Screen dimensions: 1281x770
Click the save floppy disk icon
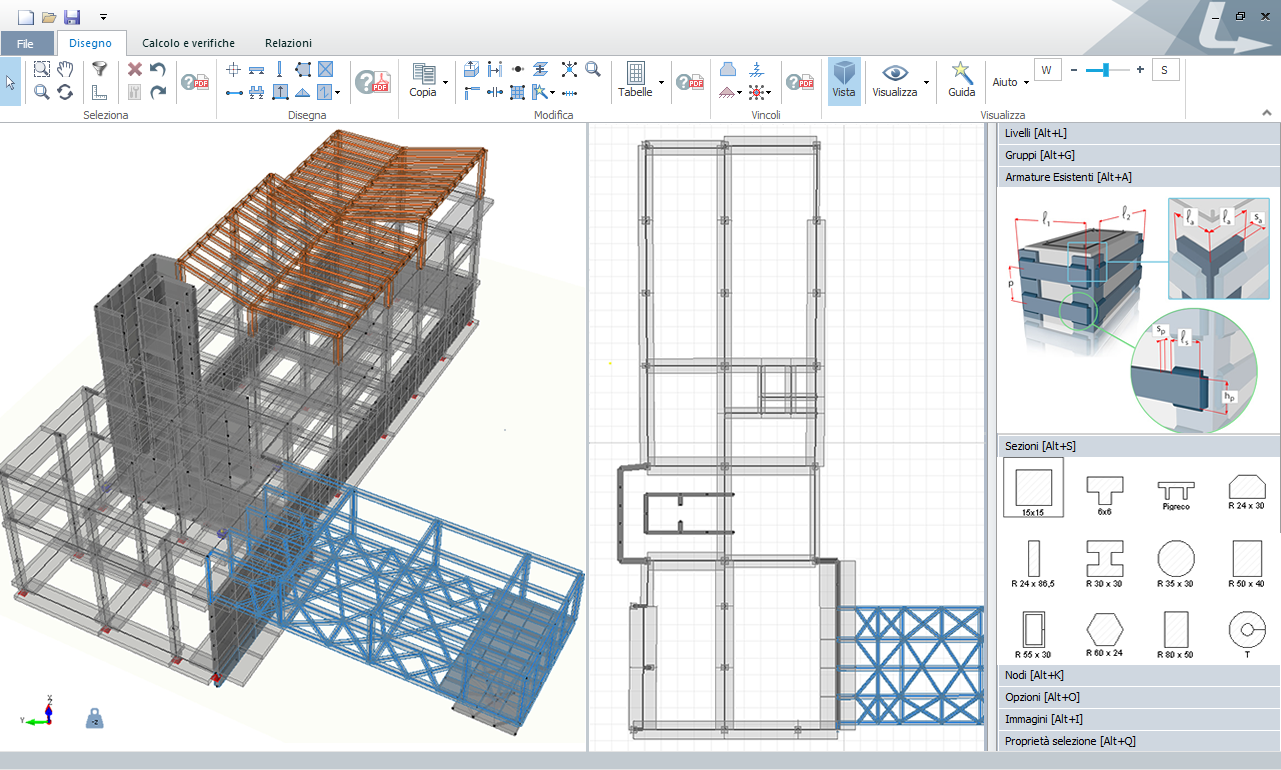71,17
